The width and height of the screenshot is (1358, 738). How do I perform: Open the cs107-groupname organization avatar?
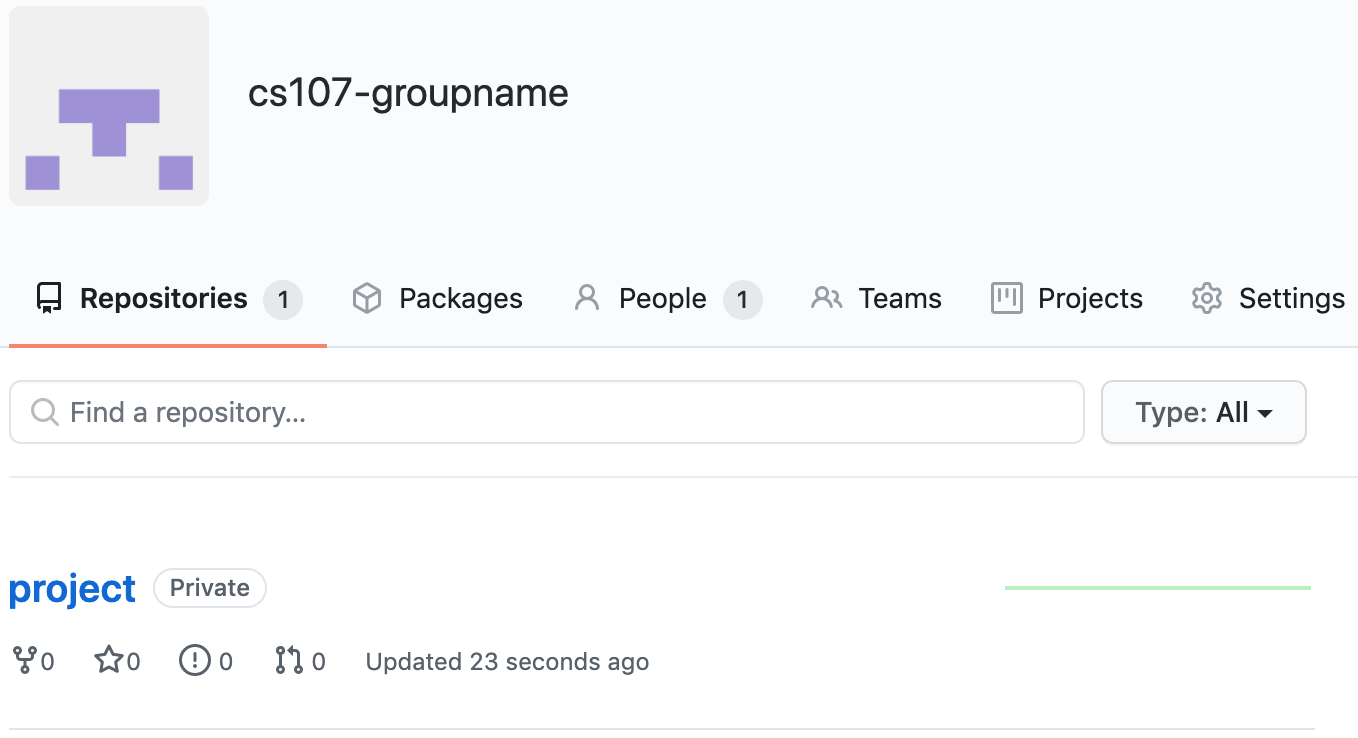109,106
